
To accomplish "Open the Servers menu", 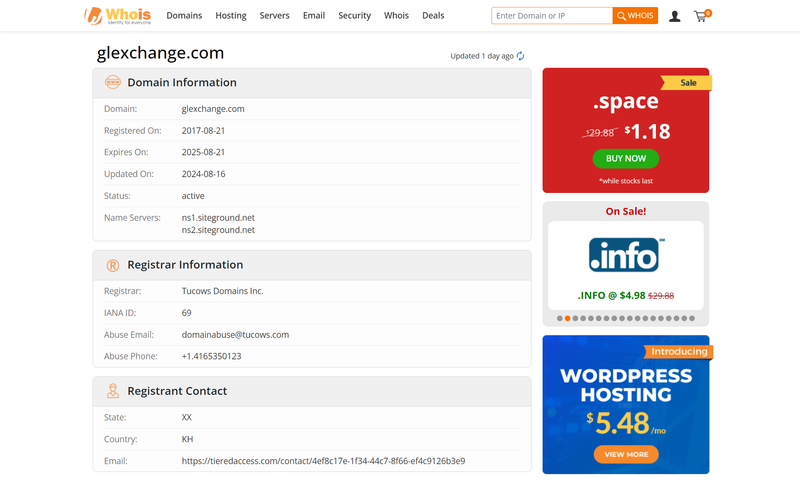I will tap(274, 16).
